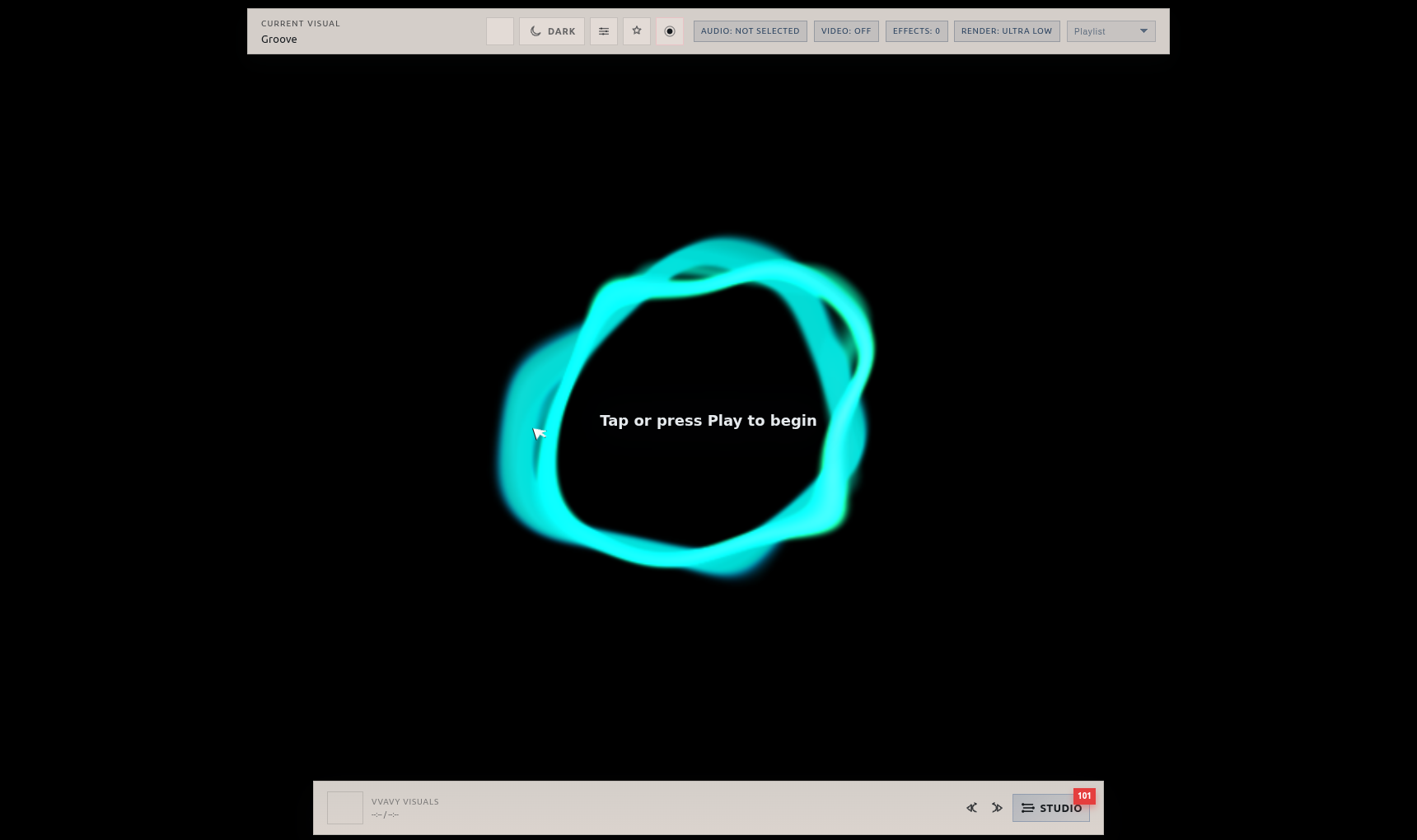Viewport: 1417px width, 840px height.
Task: Select the next visual skip icon
Action: coord(997,808)
